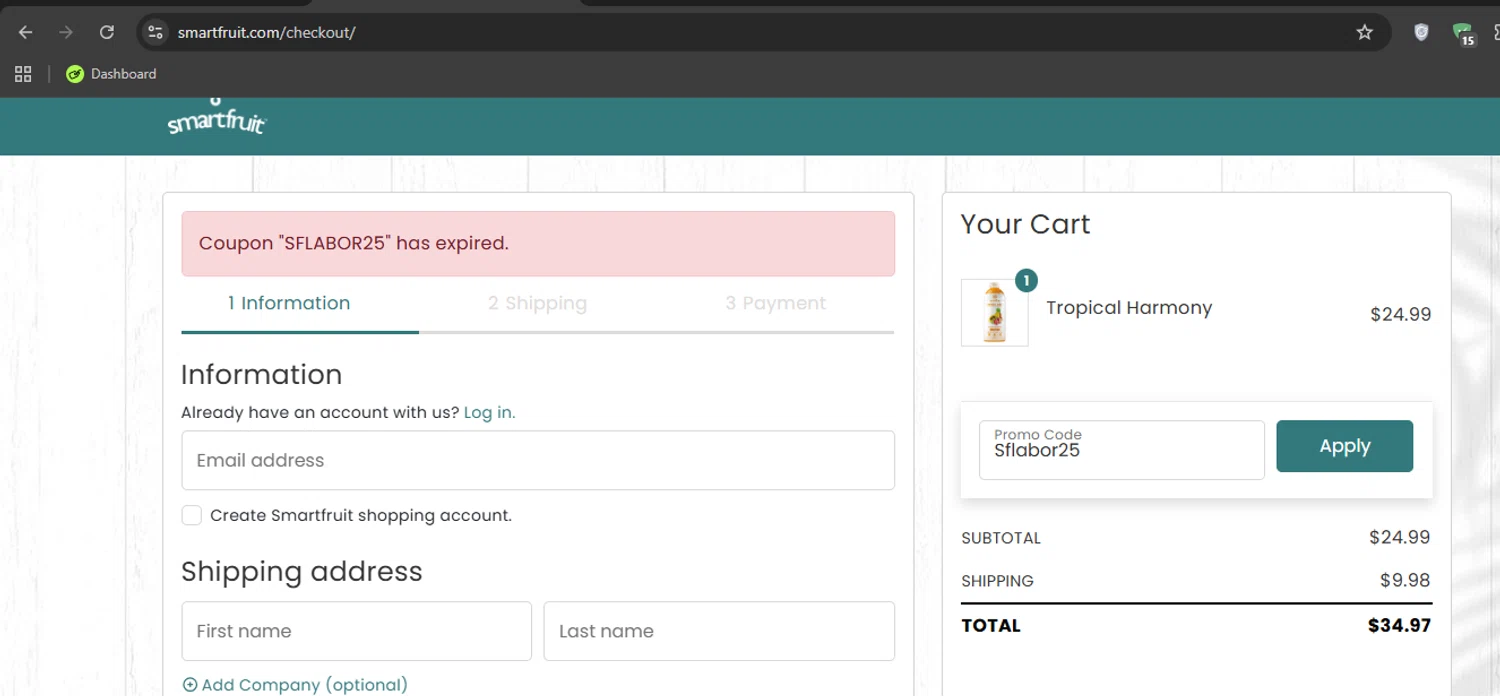
Task: Click the quantity badge on the cart item
Action: click(x=1026, y=281)
